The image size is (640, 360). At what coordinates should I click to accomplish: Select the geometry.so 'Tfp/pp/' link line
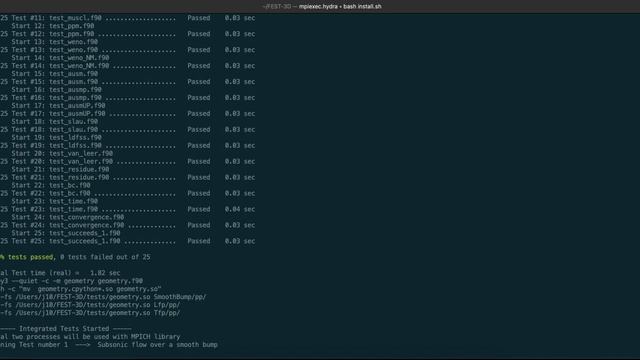coord(90,313)
